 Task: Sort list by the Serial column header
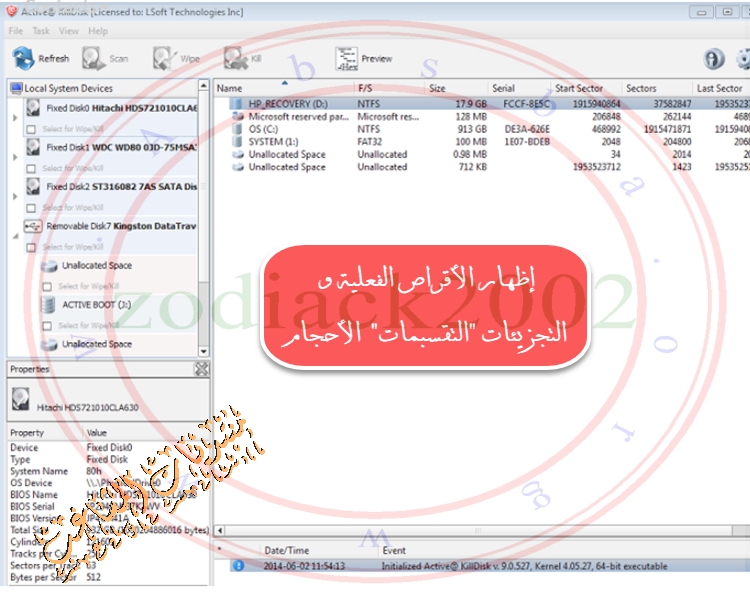point(519,88)
